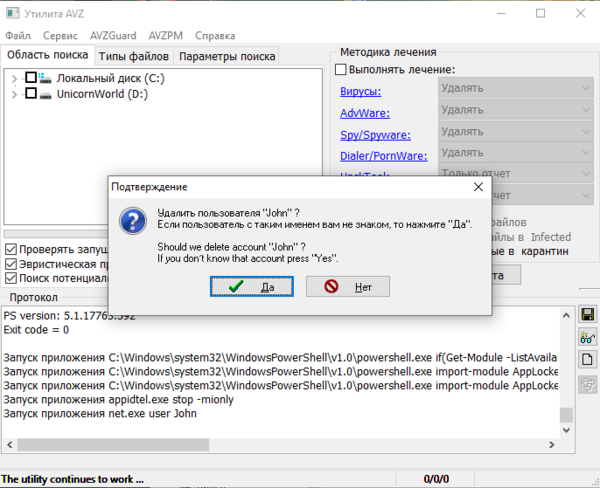Image resolution: width=600 pixels, height=488 pixels.
Task: Click the 'PS version: 5.1' protocol line
Action: 69,316
